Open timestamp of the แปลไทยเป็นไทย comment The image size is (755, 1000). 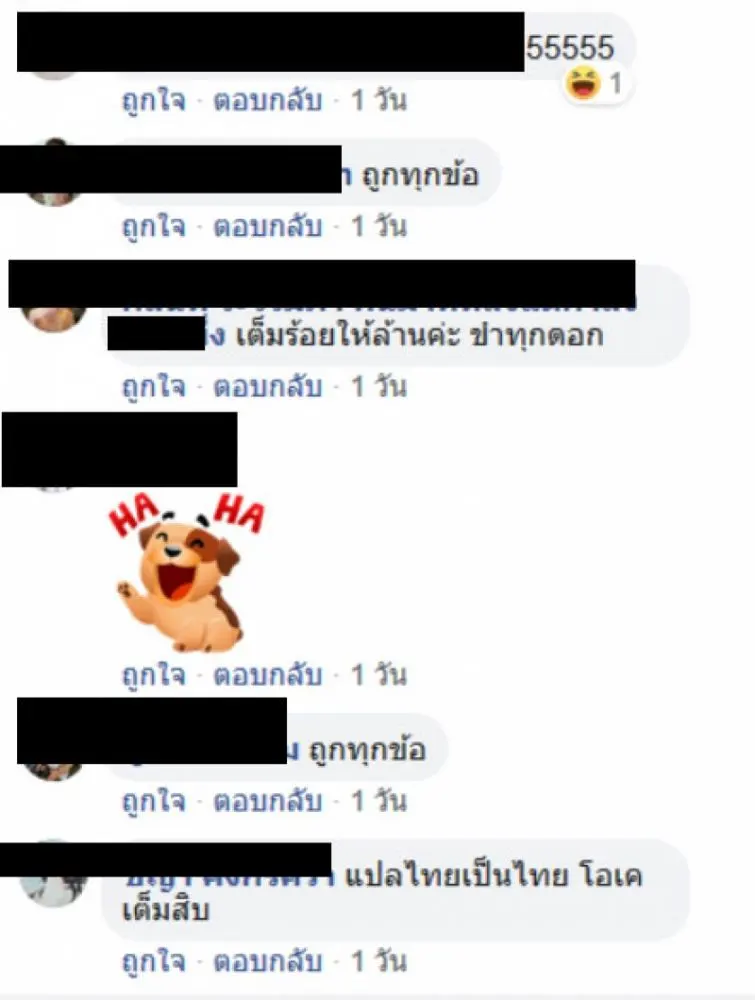pos(379,961)
